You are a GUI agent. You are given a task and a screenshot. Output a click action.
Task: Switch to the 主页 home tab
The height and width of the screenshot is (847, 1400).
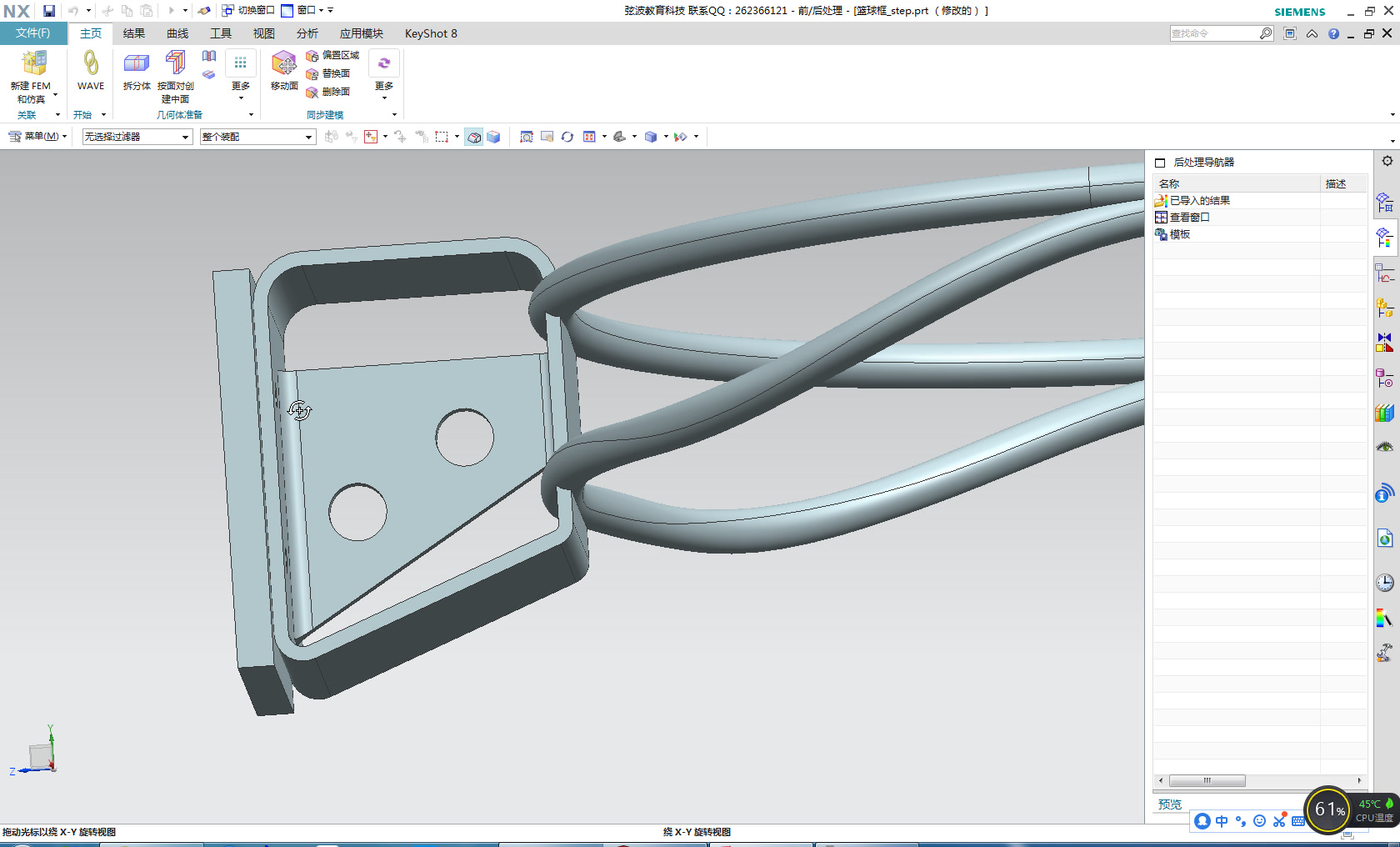(x=91, y=33)
